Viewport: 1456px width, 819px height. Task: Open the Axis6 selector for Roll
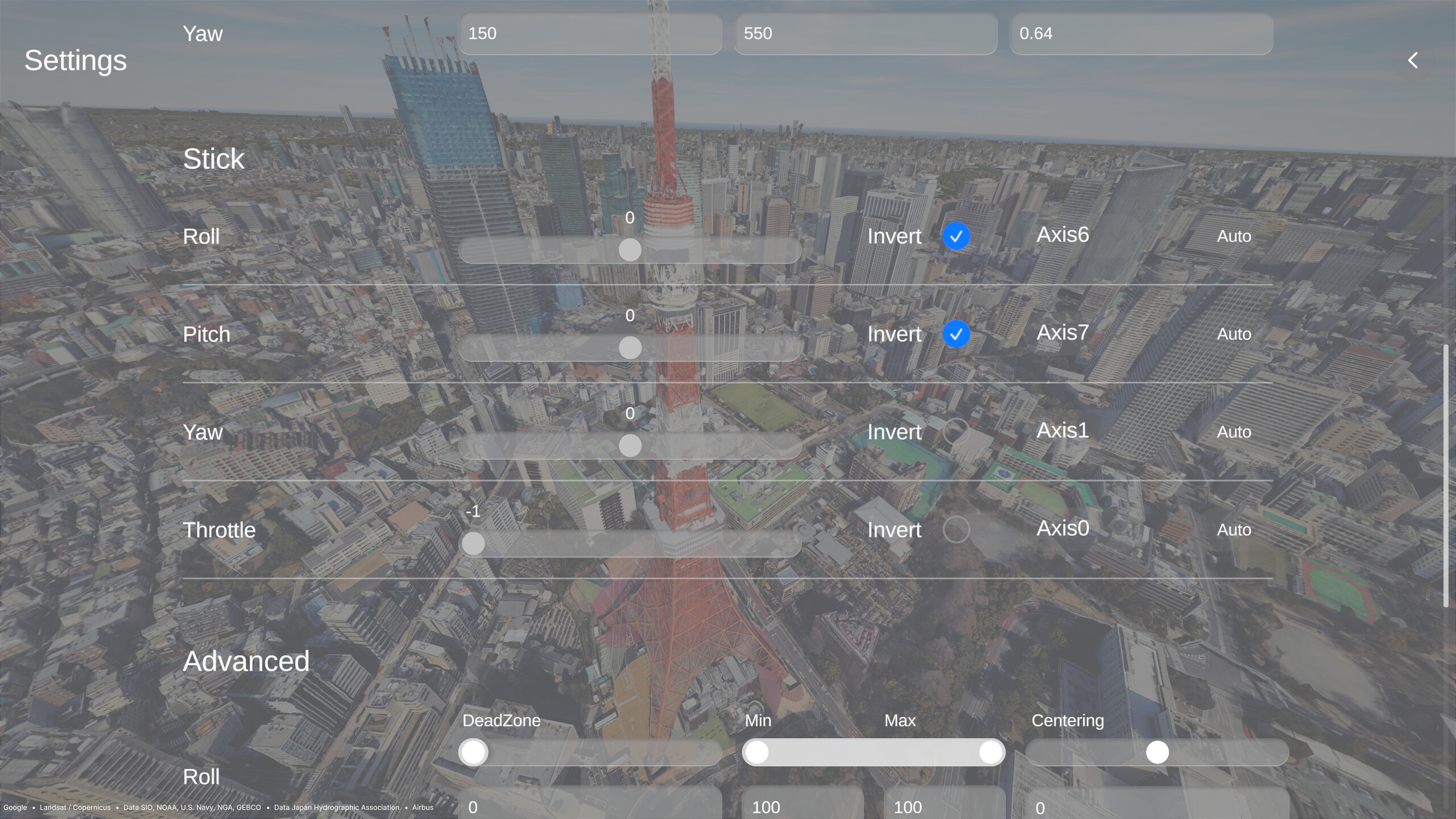coord(1062,235)
